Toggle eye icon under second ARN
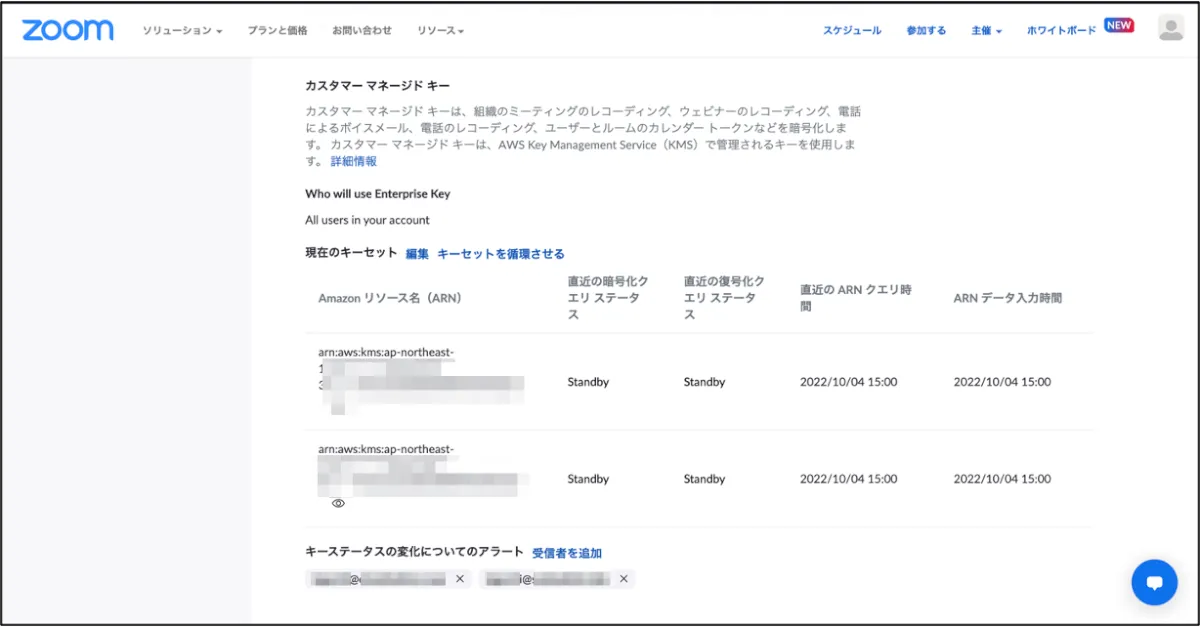Screen dimensions: 1200x627 tap(338, 503)
